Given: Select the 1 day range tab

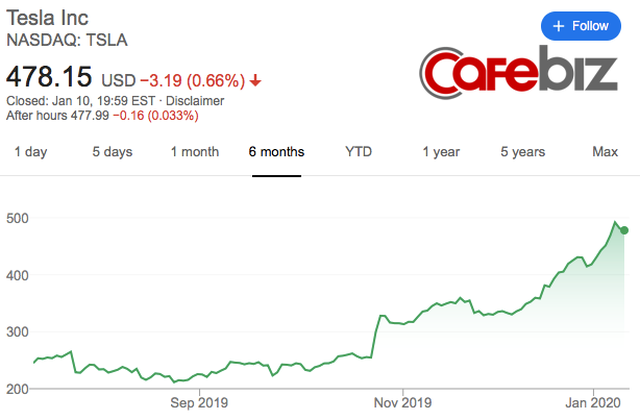Looking at the screenshot, I should [x=30, y=152].
